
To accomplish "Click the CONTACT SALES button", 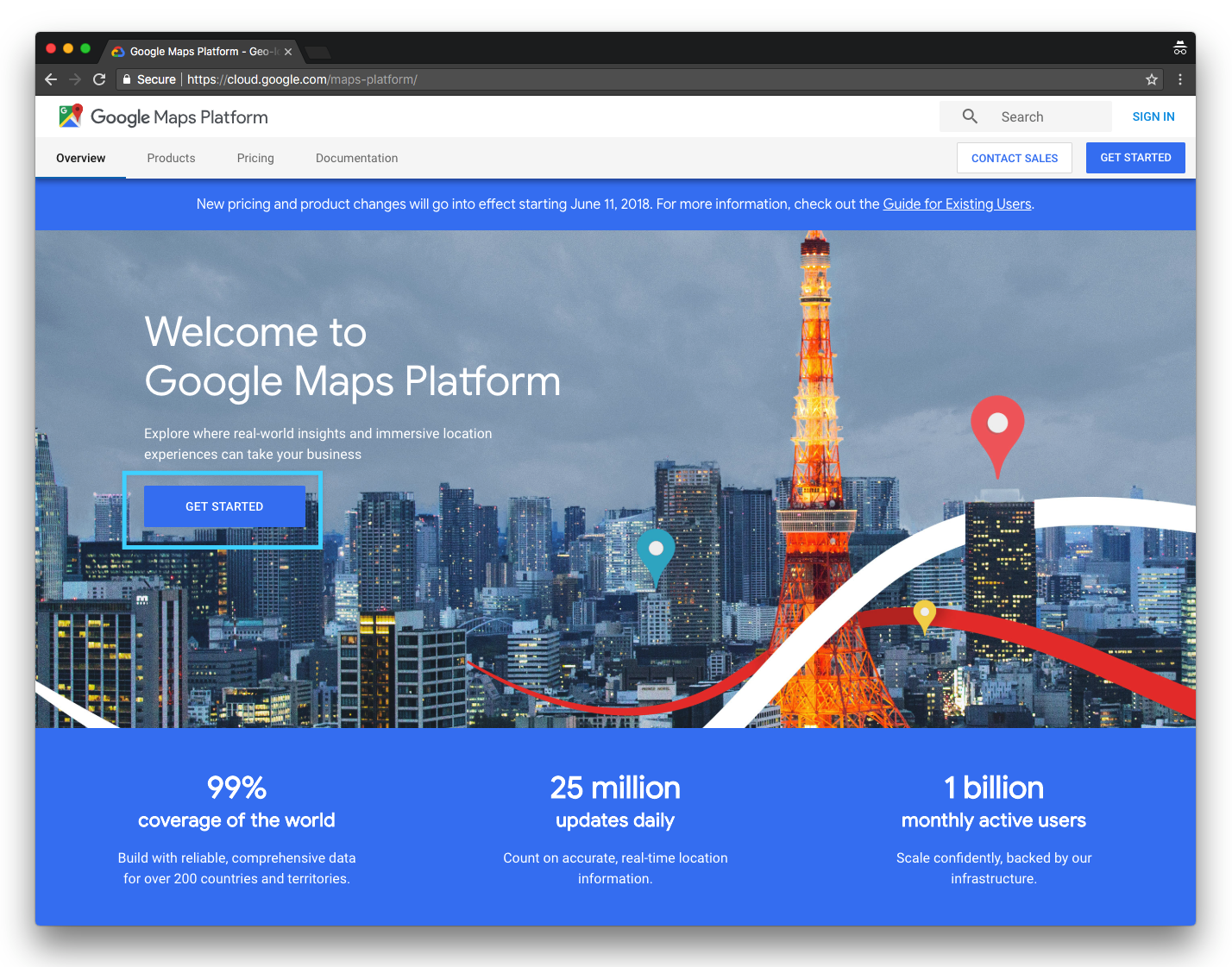I will click(1015, 158).
